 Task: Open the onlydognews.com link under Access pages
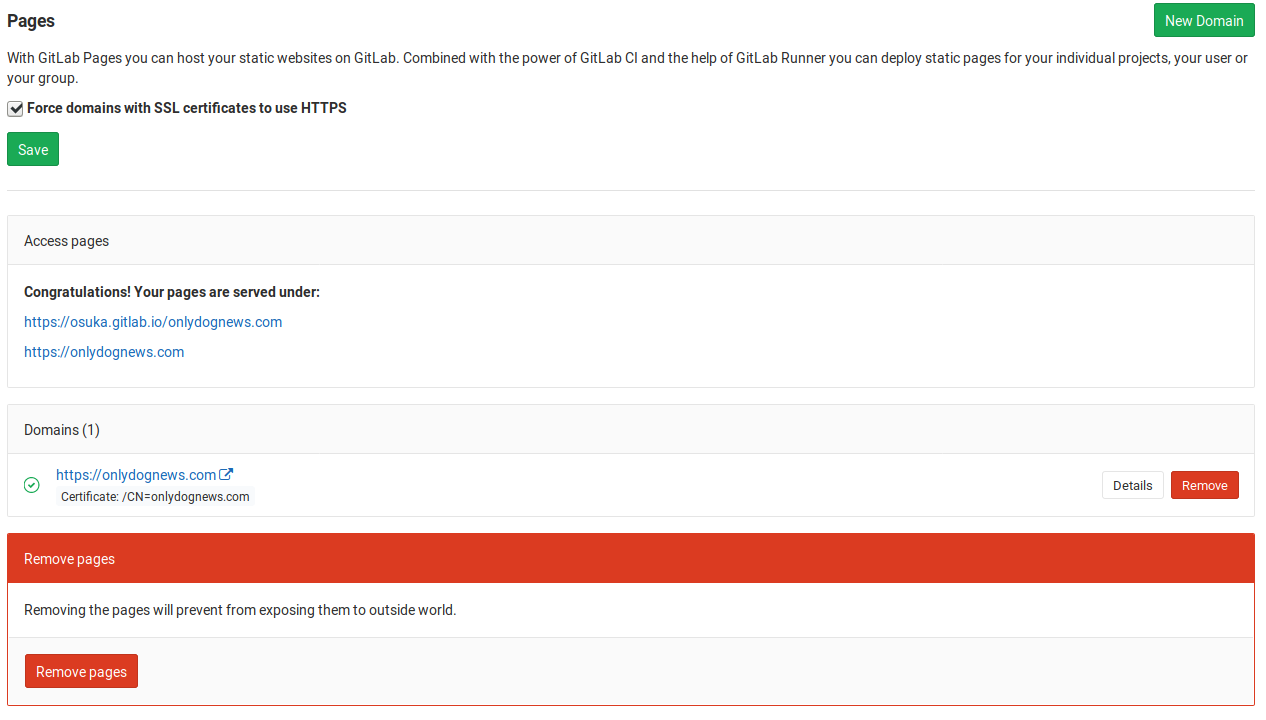click(104, 352)
